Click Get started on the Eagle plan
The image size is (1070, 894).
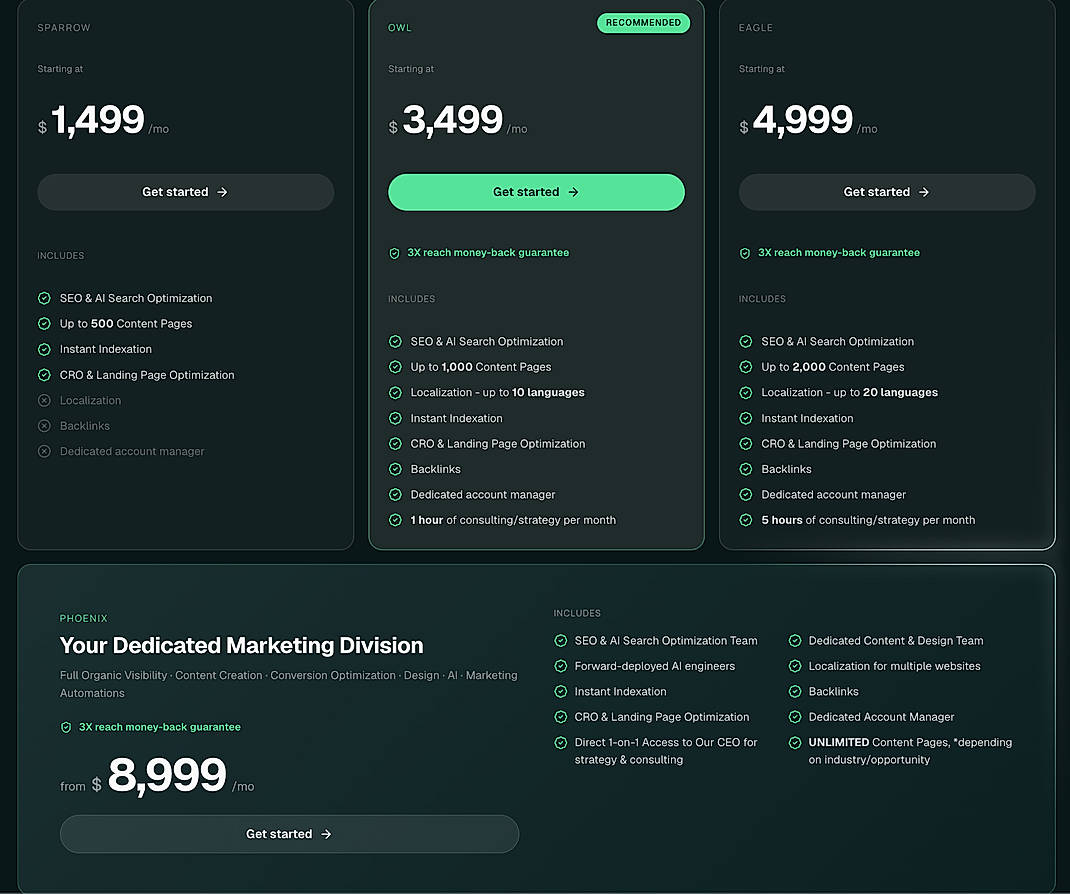[887, 192]
